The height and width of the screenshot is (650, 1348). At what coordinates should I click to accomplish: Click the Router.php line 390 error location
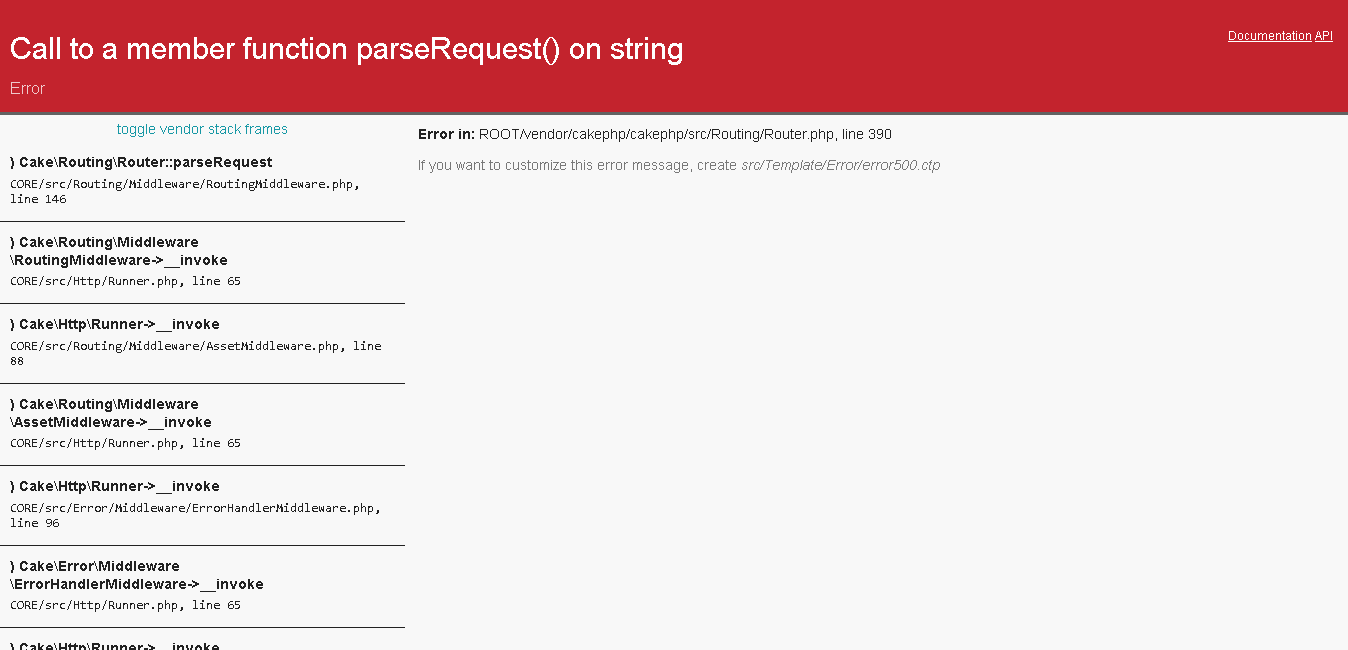point(685,134)
